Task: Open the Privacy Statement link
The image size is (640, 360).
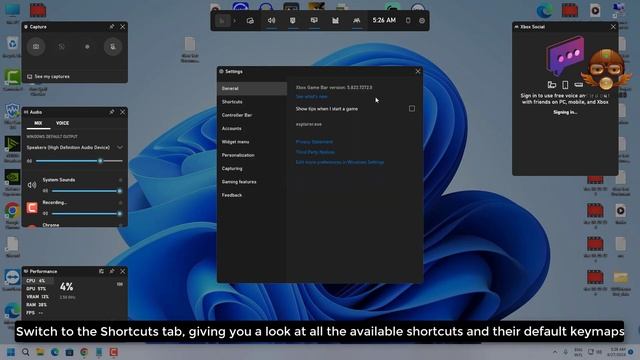Action: [314, 142]
